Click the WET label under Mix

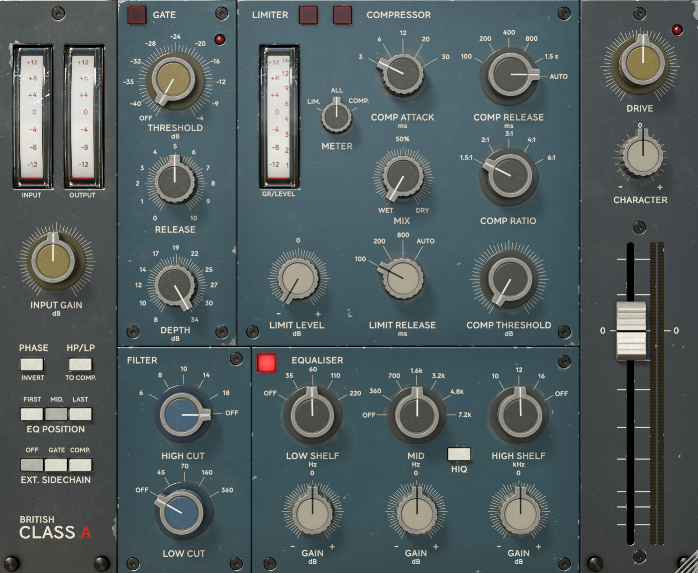pyautogui.click(x=386, y=210)
